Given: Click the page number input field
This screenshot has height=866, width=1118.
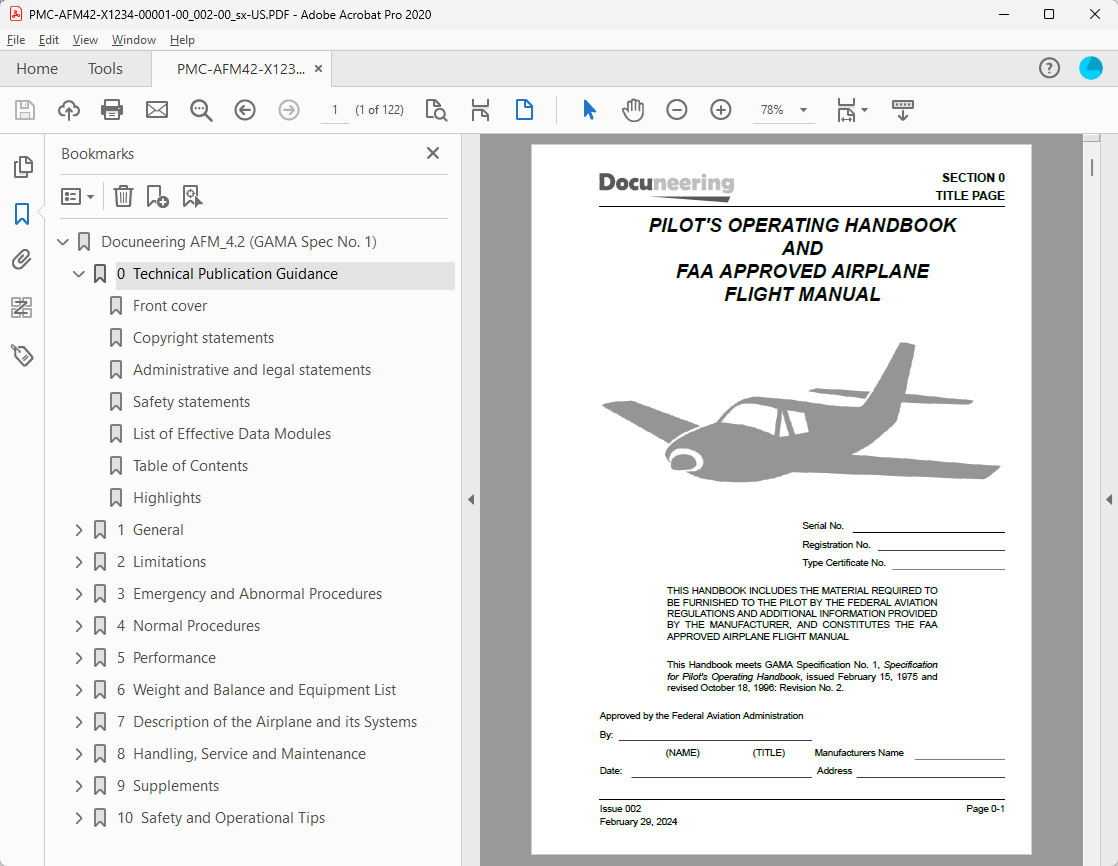Looking at the screenshot, I should pyautogui.click(x=334, y=110).
